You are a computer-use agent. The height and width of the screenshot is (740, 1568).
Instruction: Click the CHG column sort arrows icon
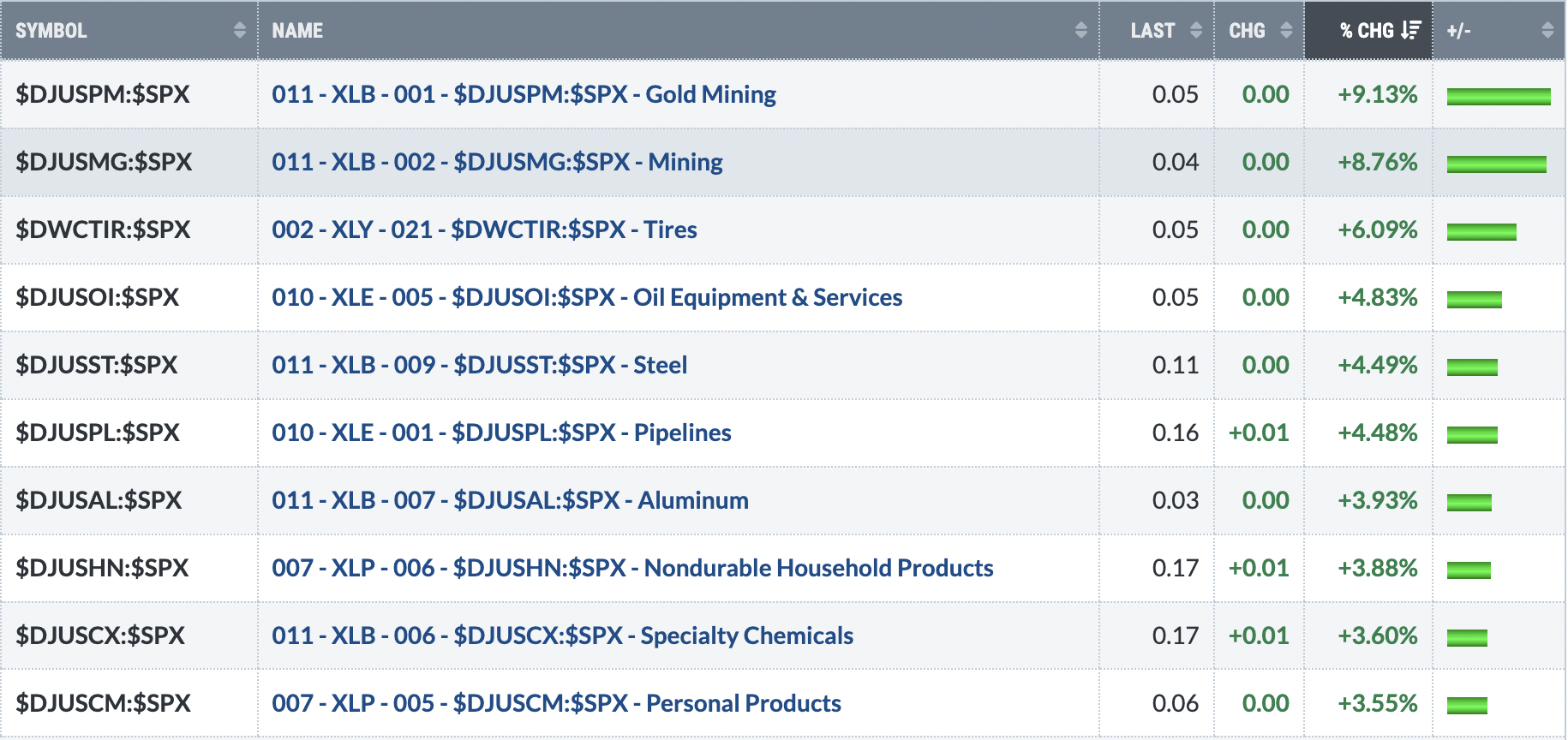point(1286,31)
